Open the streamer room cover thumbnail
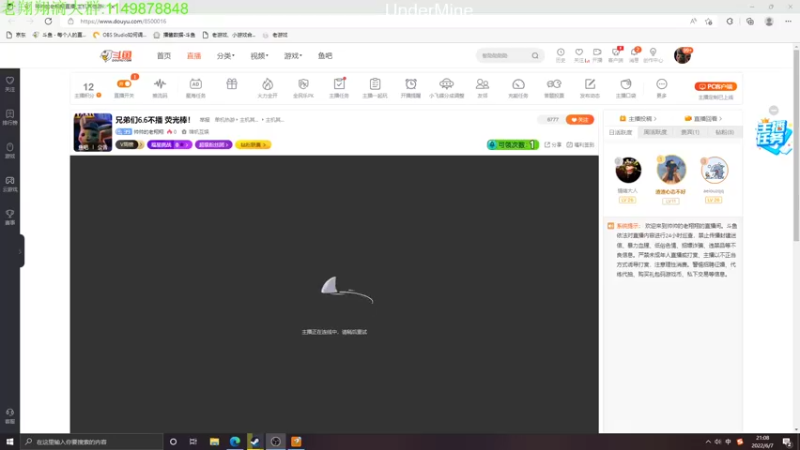 (x=93, y=132)
